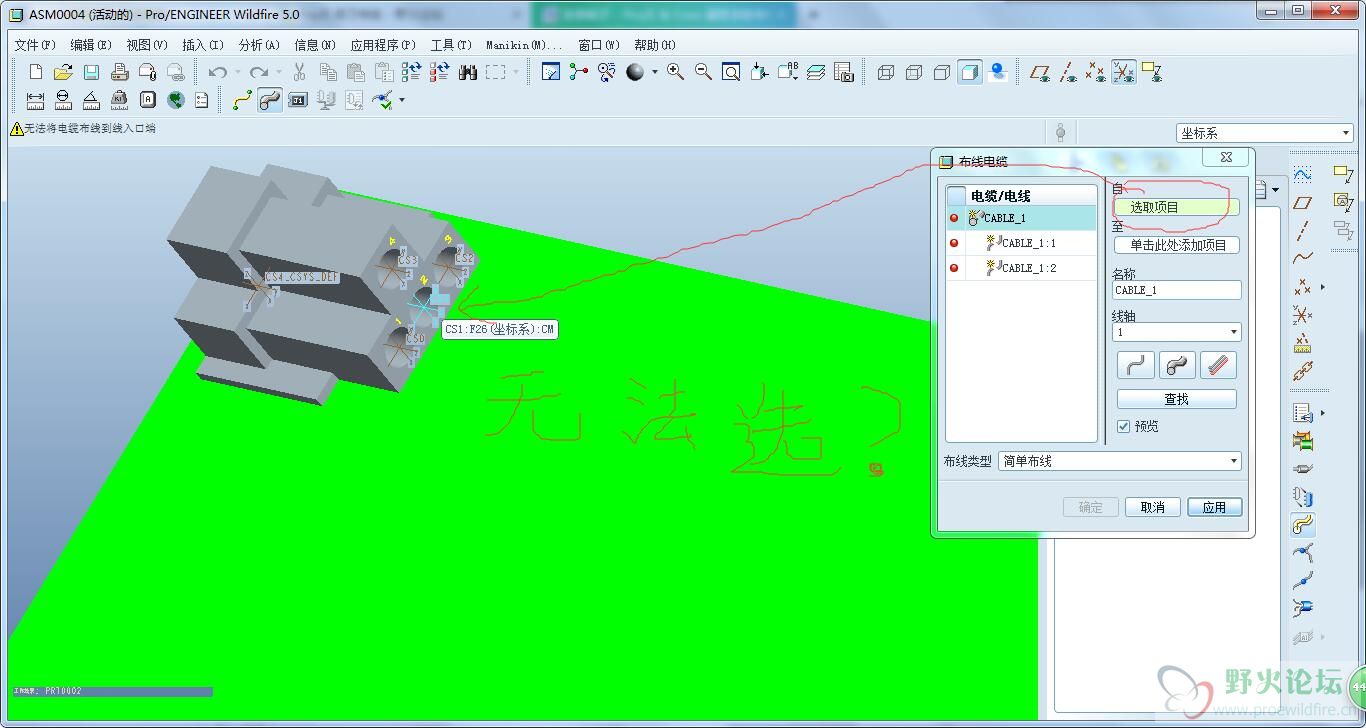
Task: Select the coordinate system tool in right toolbar
Action: pyautogui.click(x=1302, y=315)
